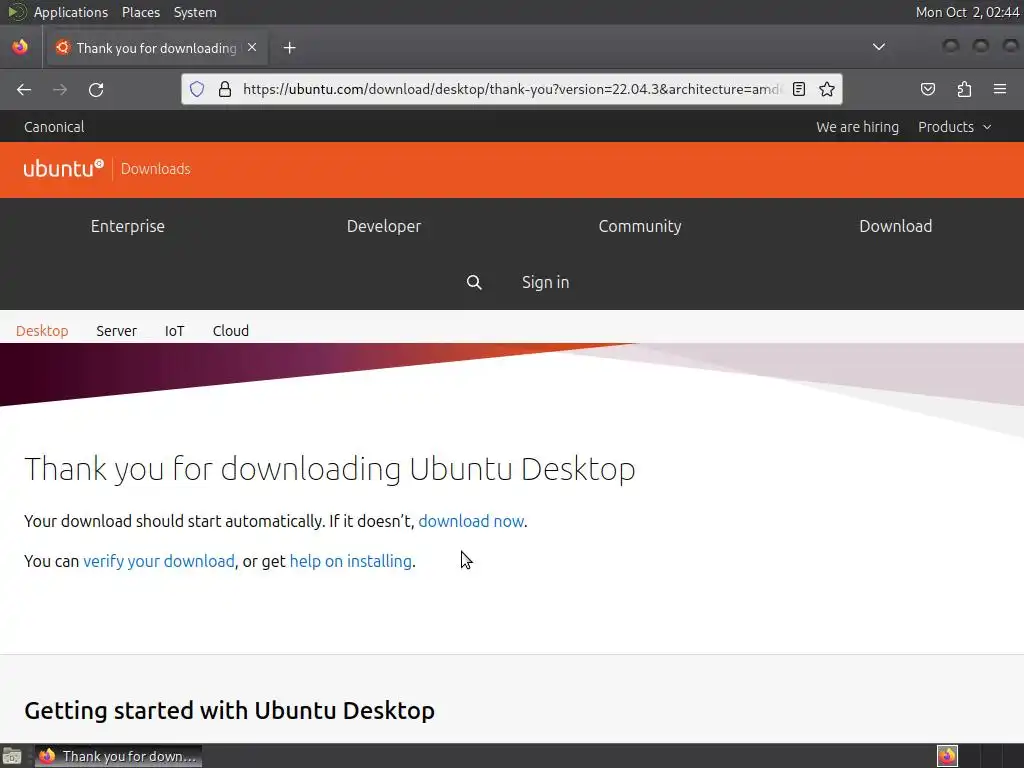Click the Sign in link
The width and height of the screenshot is (1024, 768).
click(x=545, y=282)
